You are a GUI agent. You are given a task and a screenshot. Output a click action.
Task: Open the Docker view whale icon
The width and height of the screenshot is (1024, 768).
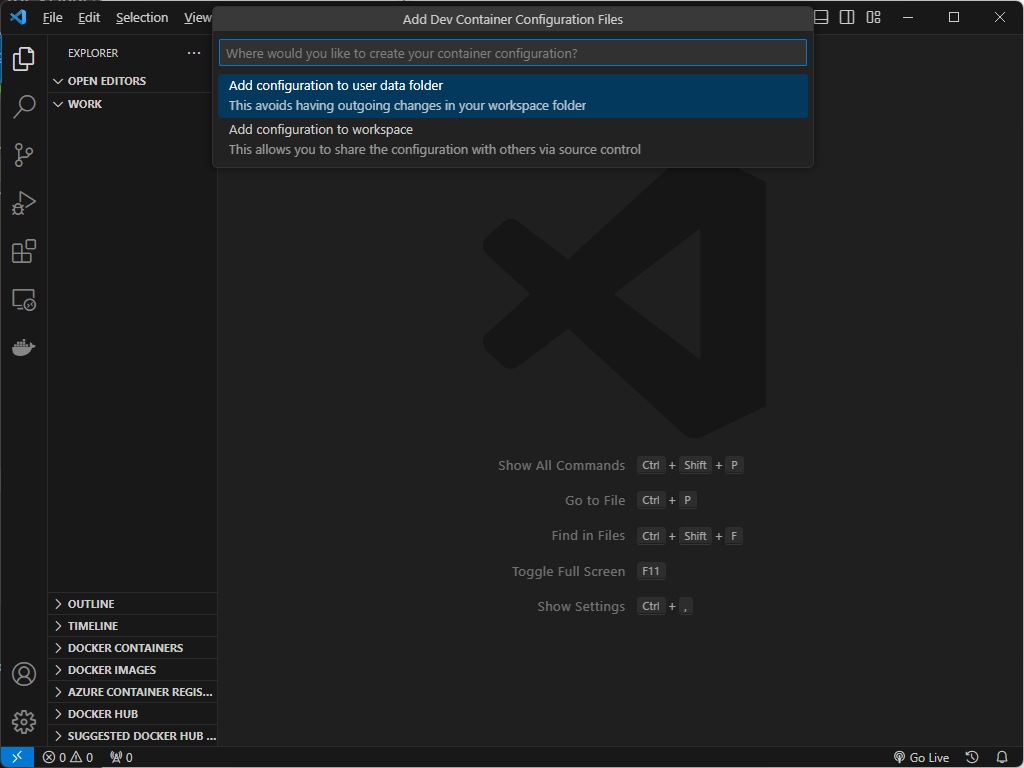click(x=24, y=347)
